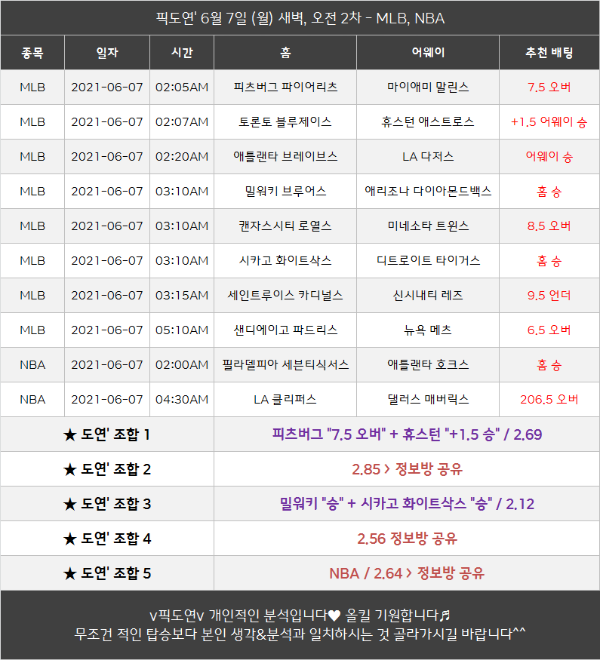The height and width of the screenshot is (660, 600).
Task: Click the time cell '03:15AM'
Action: 182,295
